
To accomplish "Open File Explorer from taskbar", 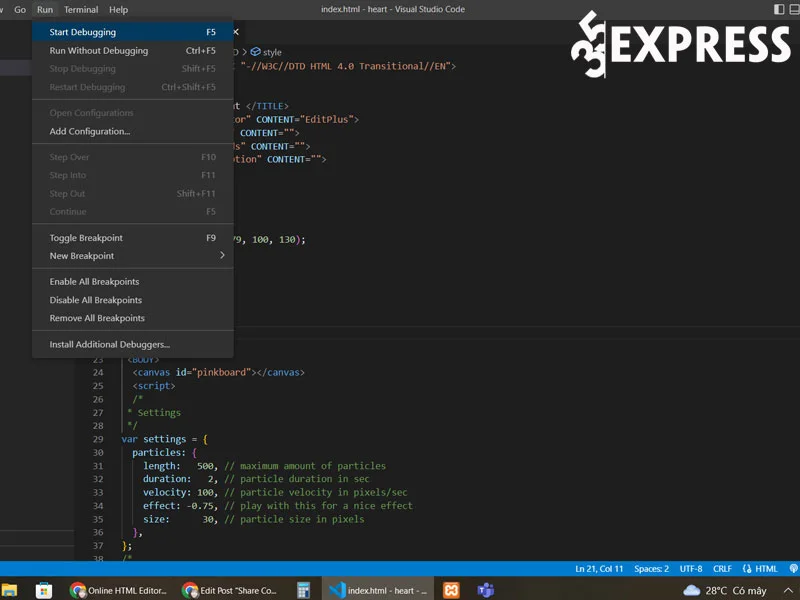I will tap(9, 590).
